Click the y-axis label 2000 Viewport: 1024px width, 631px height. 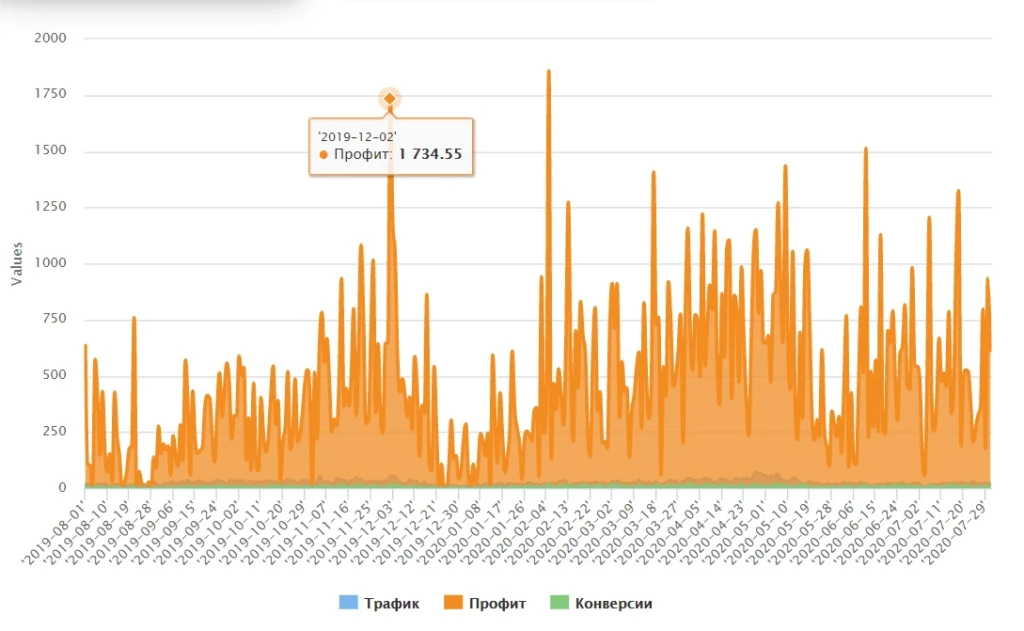click(x=50, y=38)
